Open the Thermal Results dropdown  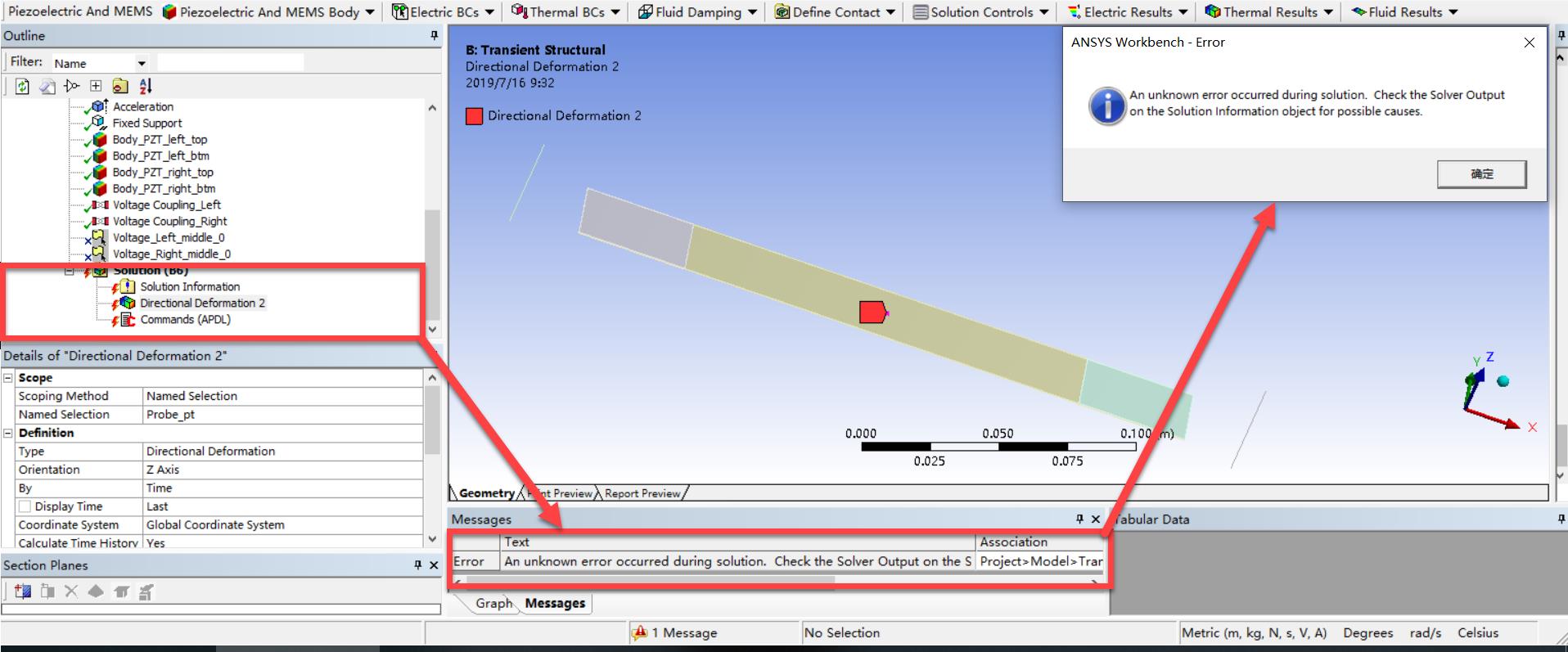[x=1328, y=12]
